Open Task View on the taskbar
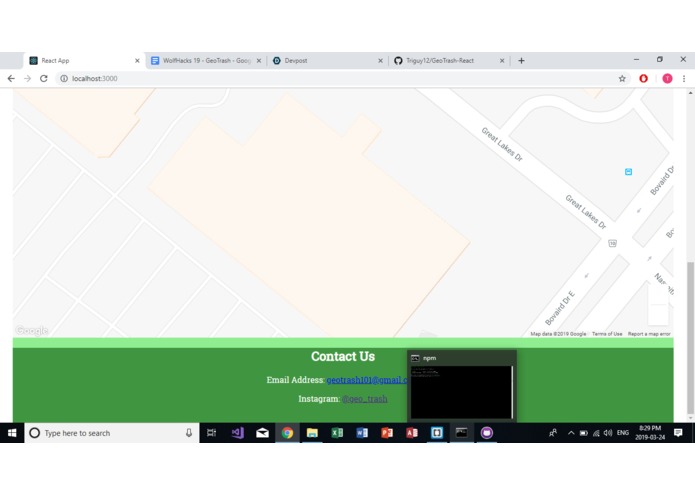 tap(211, 433)
